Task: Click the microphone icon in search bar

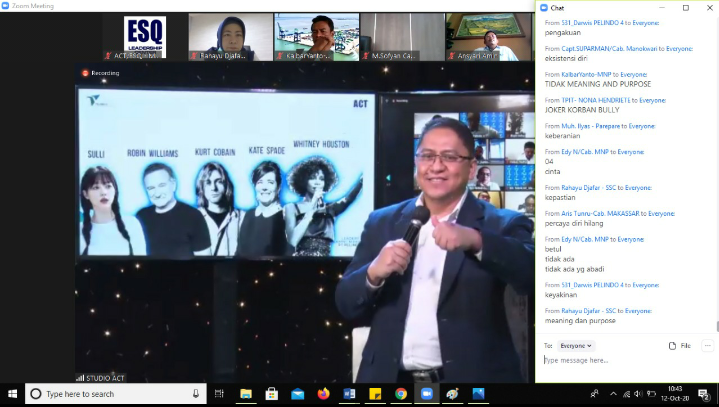Action: click(x=195, y=394)
